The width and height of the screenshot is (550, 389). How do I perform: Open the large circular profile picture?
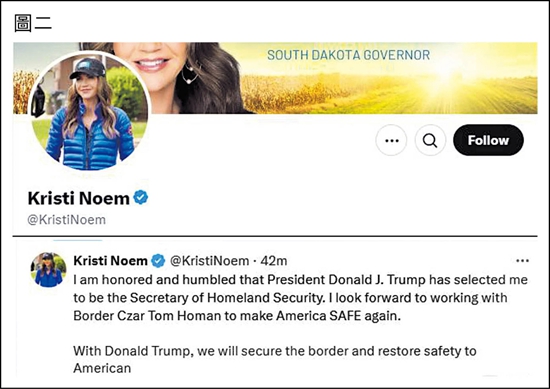(90, 112)
